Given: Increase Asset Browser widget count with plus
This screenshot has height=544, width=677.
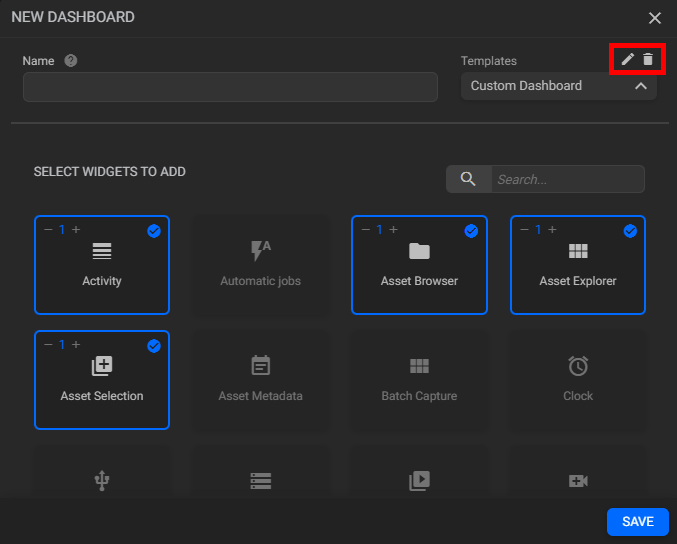Looking at the screenshot, I should (x=393, y=230).
